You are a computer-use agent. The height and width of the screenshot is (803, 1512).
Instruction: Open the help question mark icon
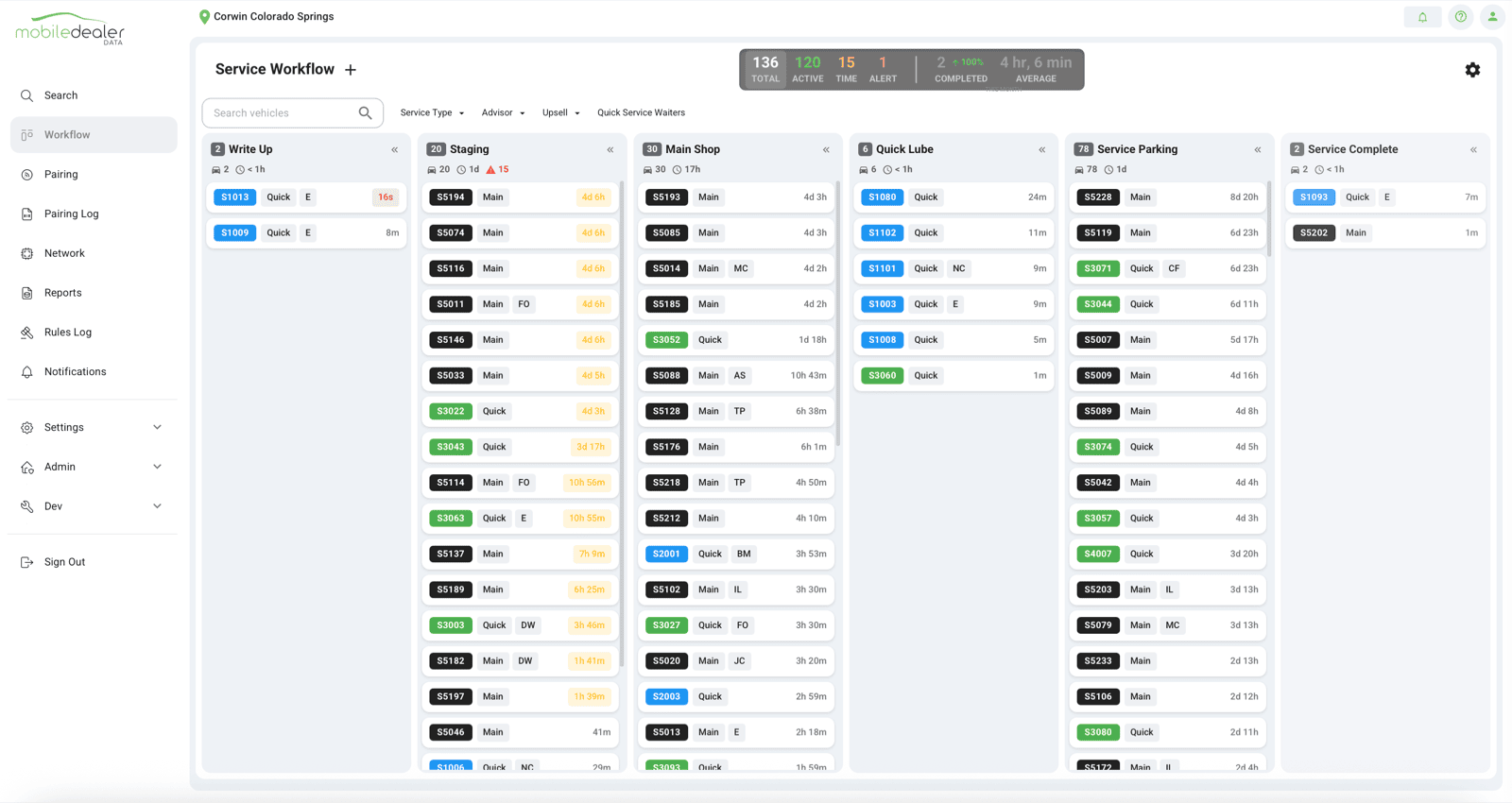[x=1461, y=17]
